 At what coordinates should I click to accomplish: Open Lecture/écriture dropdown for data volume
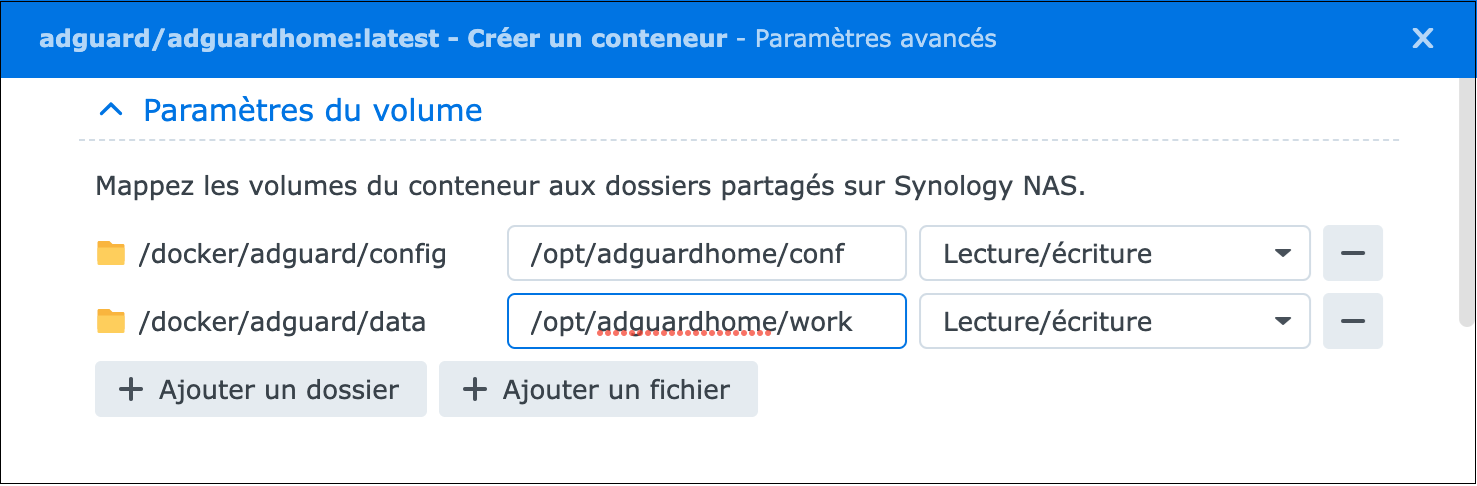(1115, 321)
